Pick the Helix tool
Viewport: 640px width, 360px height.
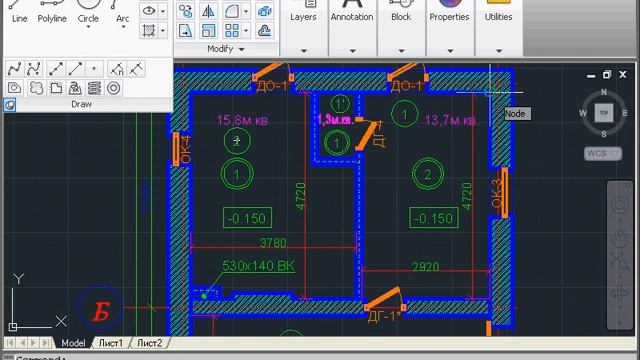click(x=94, y=88)
